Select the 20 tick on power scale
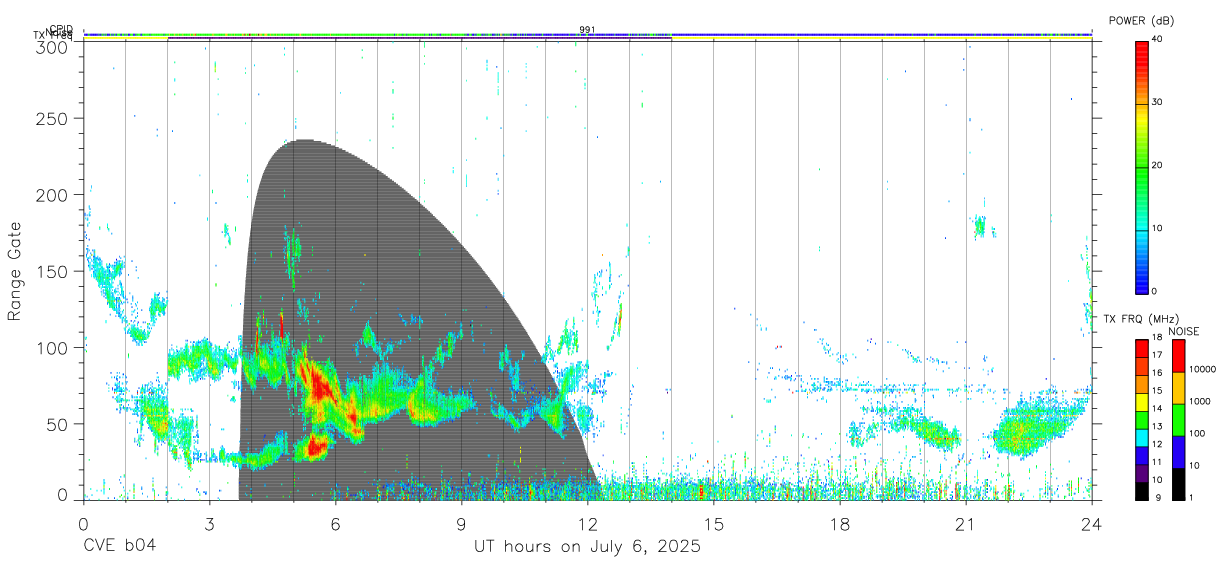Screen dimensions: 1228x567 [1157, 165]
